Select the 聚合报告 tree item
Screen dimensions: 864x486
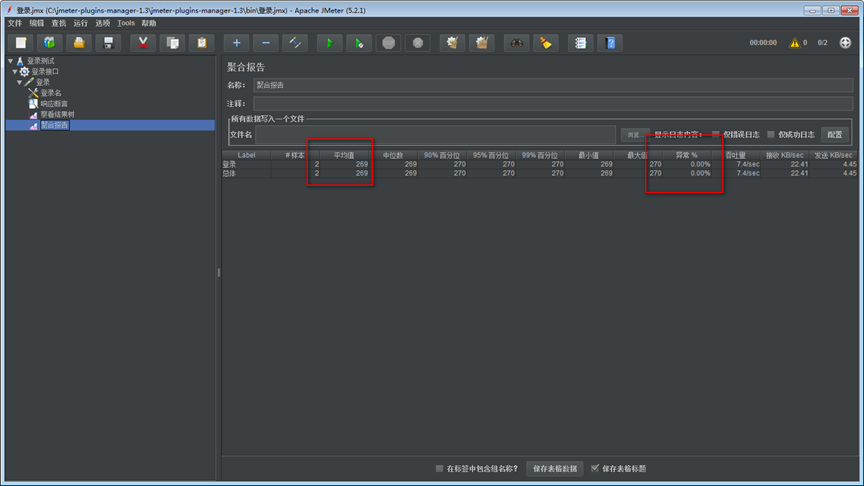click(55, 125)
